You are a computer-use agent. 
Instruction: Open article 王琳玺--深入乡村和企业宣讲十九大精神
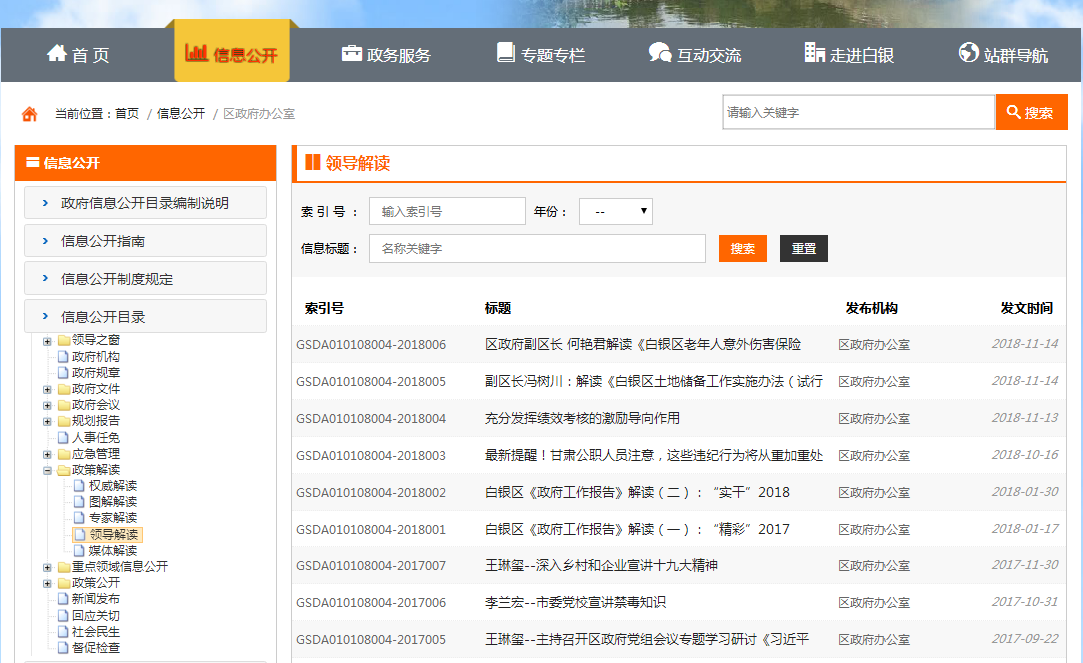601,566
